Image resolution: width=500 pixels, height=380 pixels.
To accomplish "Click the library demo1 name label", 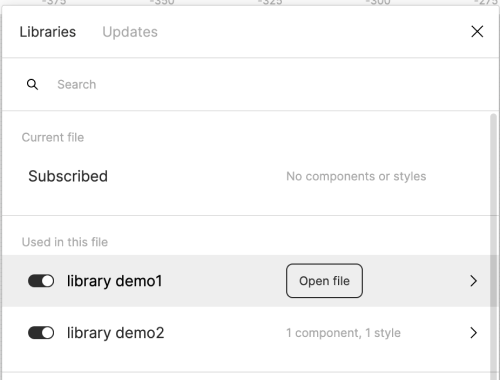I will click(x=114, y=281).
